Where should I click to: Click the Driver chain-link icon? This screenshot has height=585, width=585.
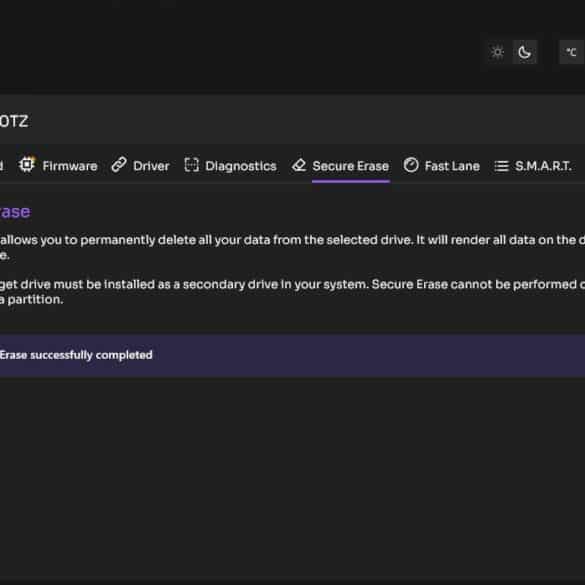(x=119, y=165)
